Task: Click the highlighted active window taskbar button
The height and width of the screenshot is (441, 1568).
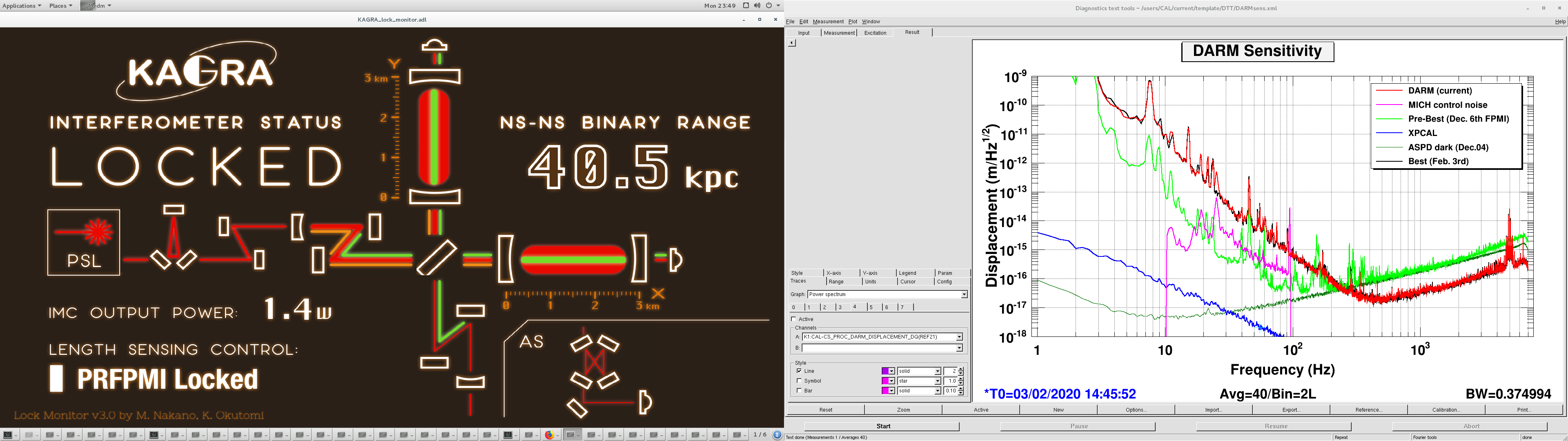Action: tap(572, 434)
